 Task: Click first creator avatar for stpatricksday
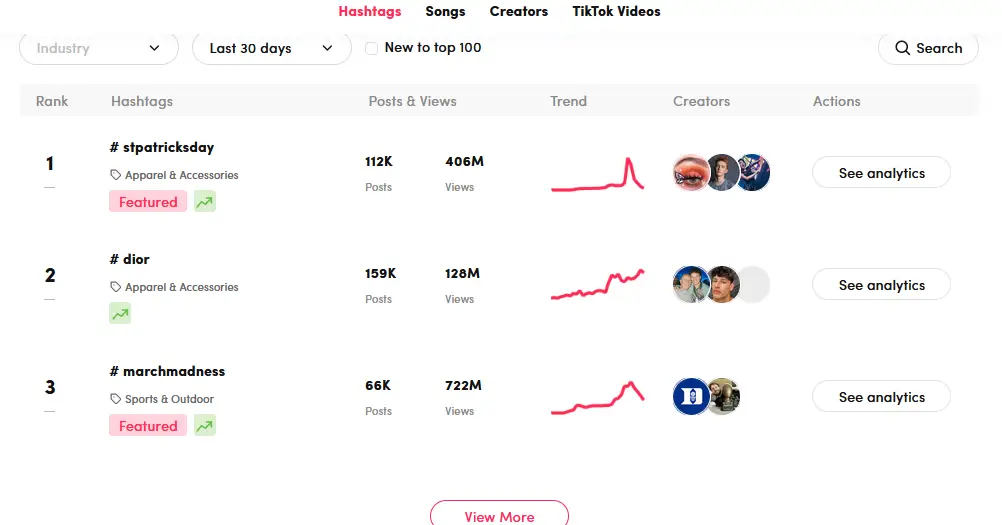click(x=691, y=173)
